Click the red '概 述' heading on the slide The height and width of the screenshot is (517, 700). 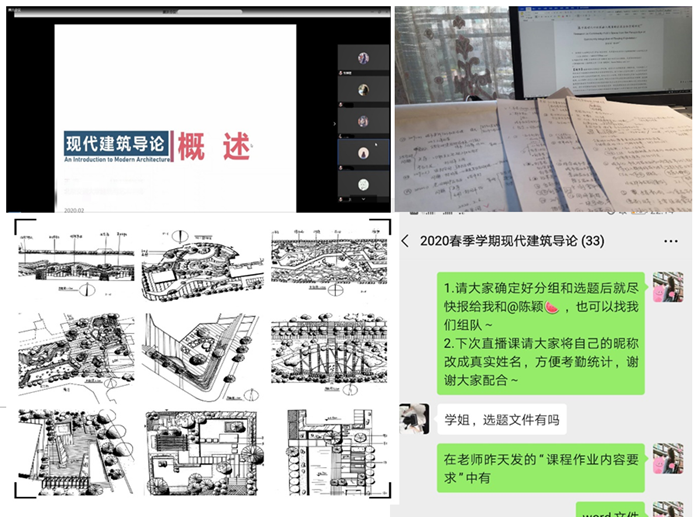pos(214,146)
